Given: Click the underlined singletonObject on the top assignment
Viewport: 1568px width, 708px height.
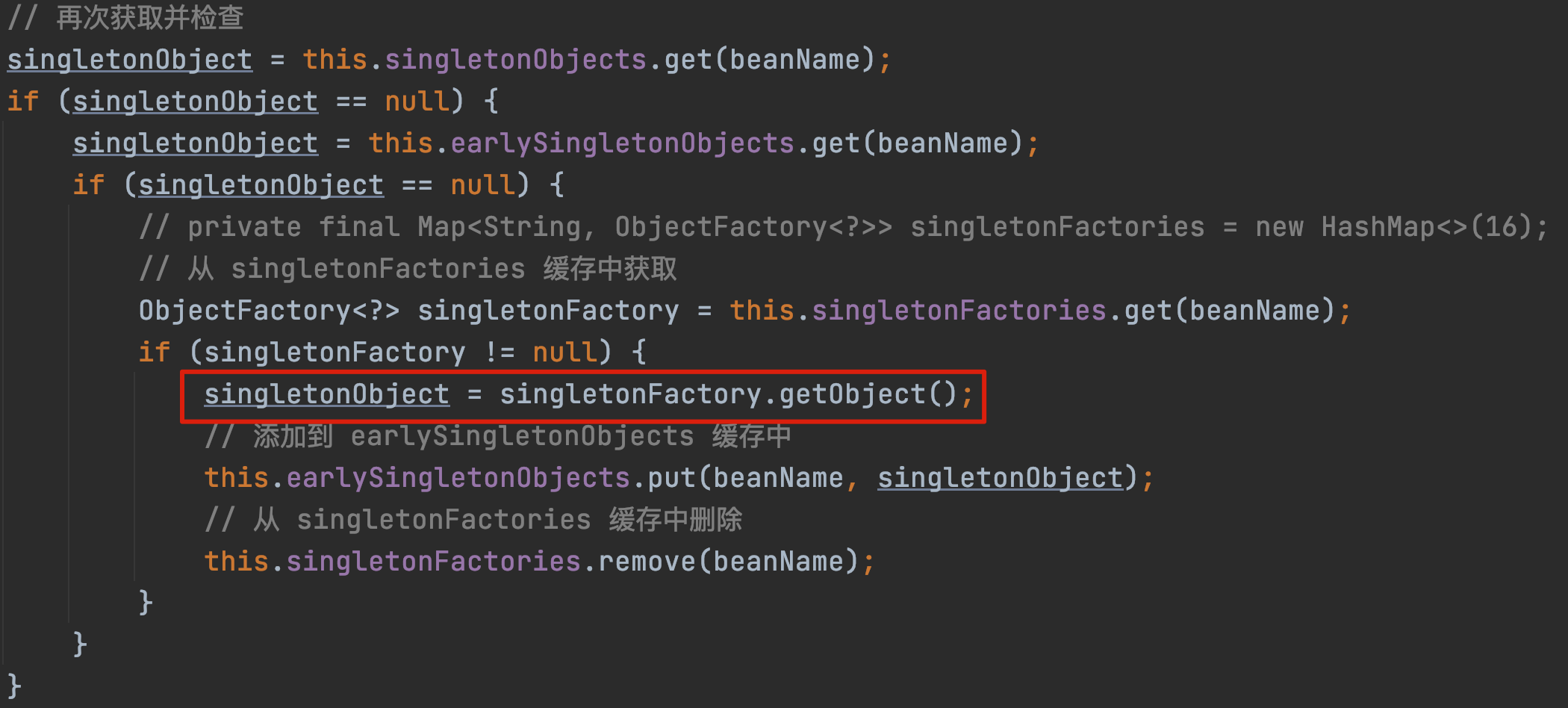Looking at the screenshot, I should coord(130,60).
